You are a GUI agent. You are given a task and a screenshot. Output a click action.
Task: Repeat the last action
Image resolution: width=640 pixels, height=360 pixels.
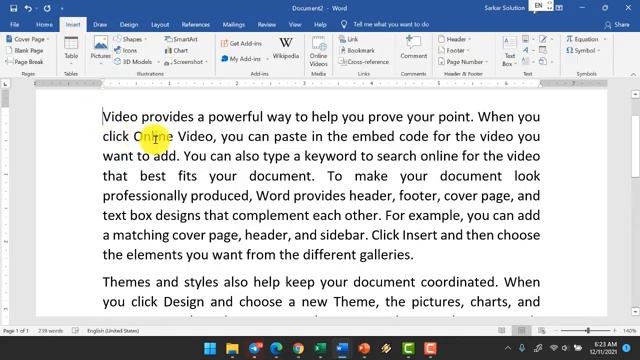47,8
